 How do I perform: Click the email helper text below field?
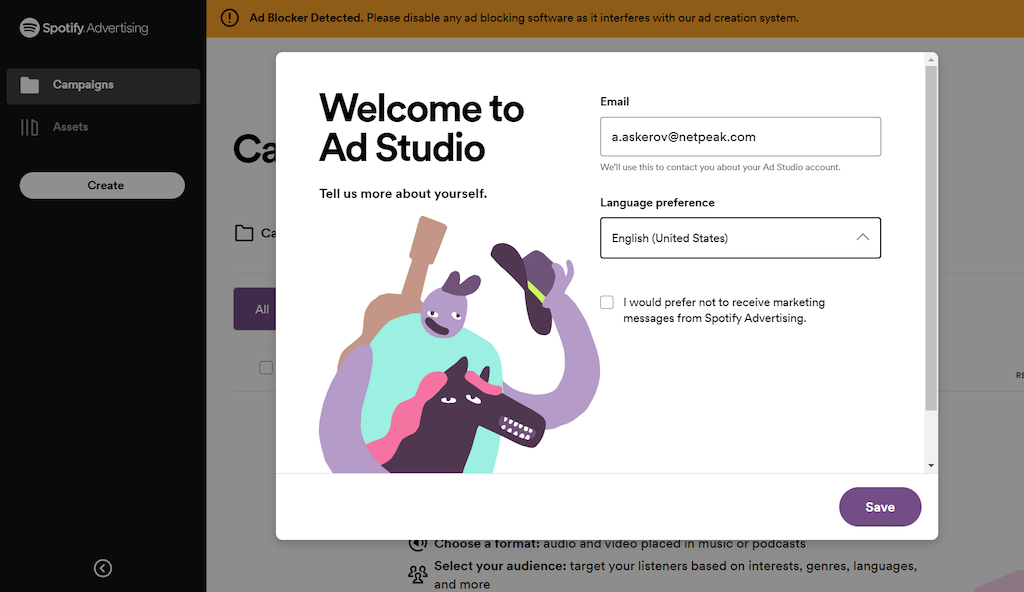[x=720, y=167]
